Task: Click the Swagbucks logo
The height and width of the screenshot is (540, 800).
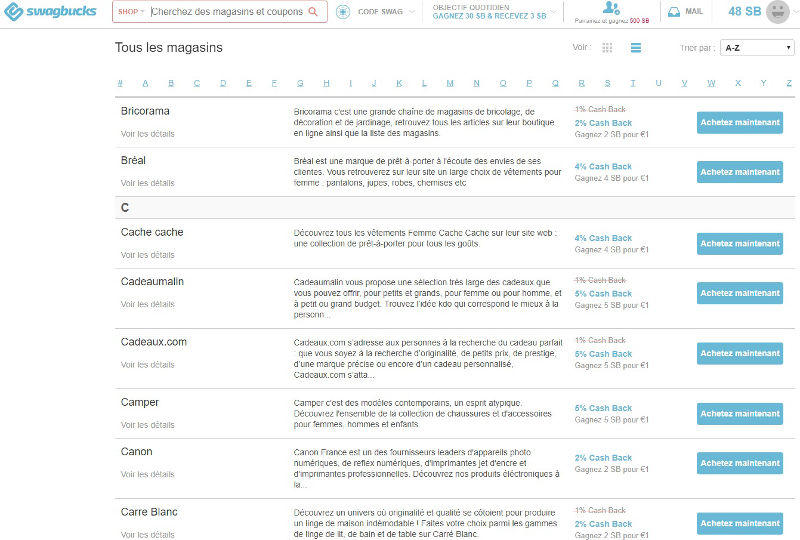Action: pyautogui.click(x=50, y=11)
